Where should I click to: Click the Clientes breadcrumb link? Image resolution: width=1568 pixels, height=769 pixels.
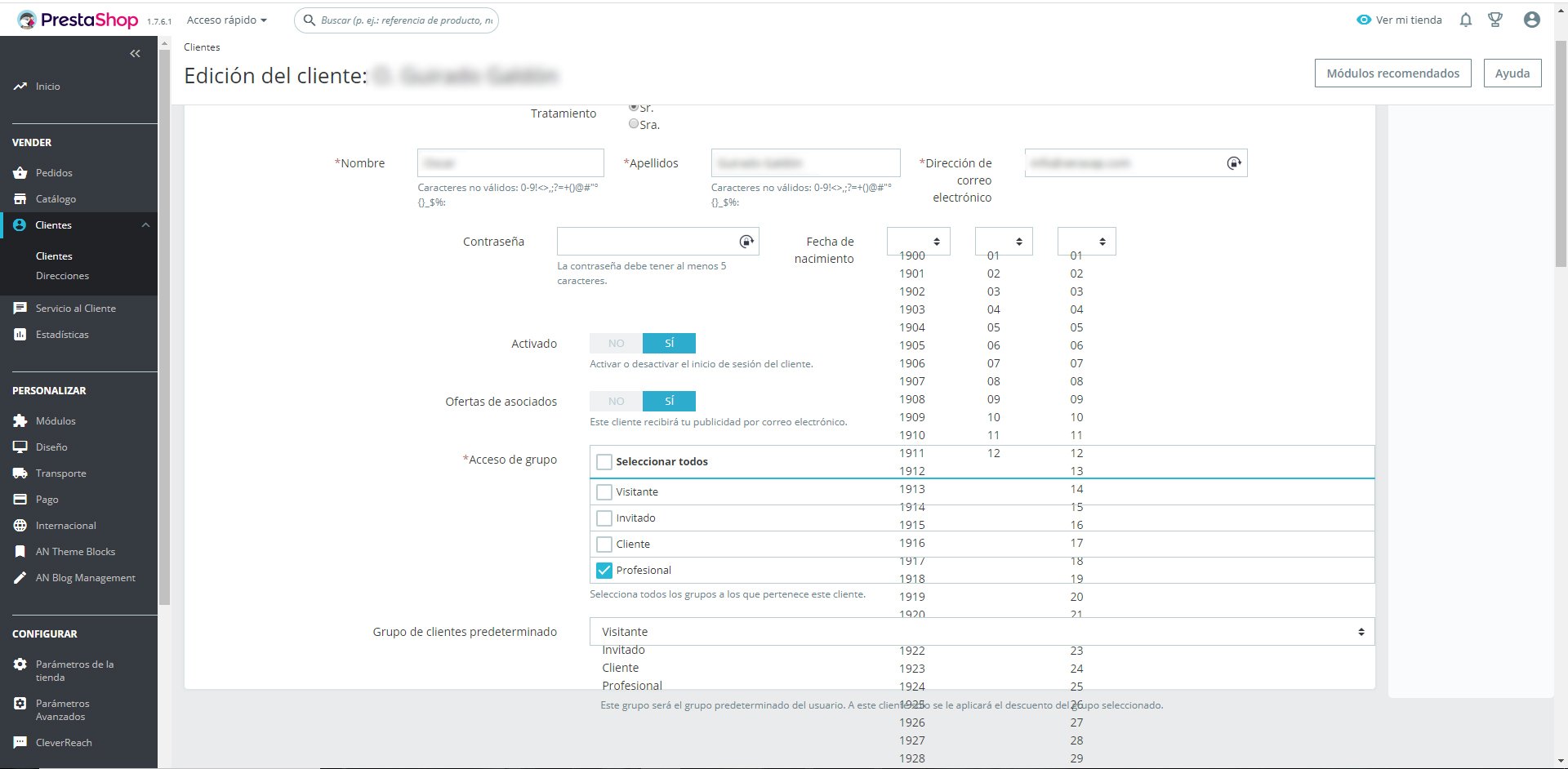[202, 47]
